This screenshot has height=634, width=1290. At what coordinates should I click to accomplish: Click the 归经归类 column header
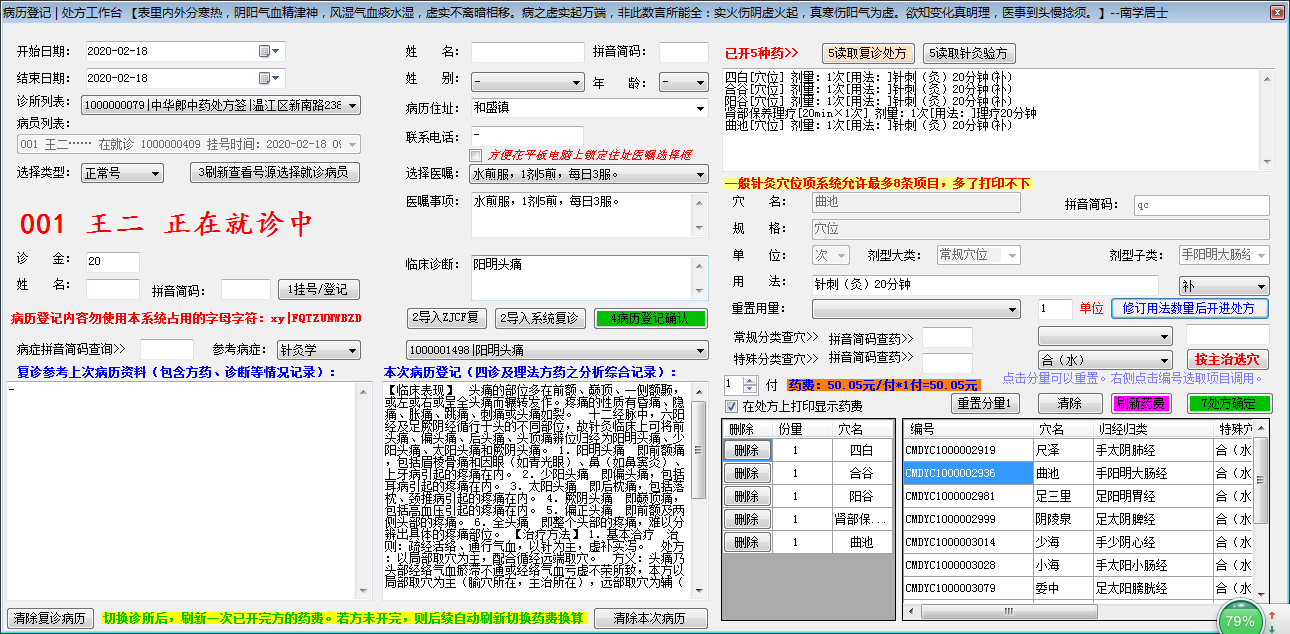point(1124,429)
